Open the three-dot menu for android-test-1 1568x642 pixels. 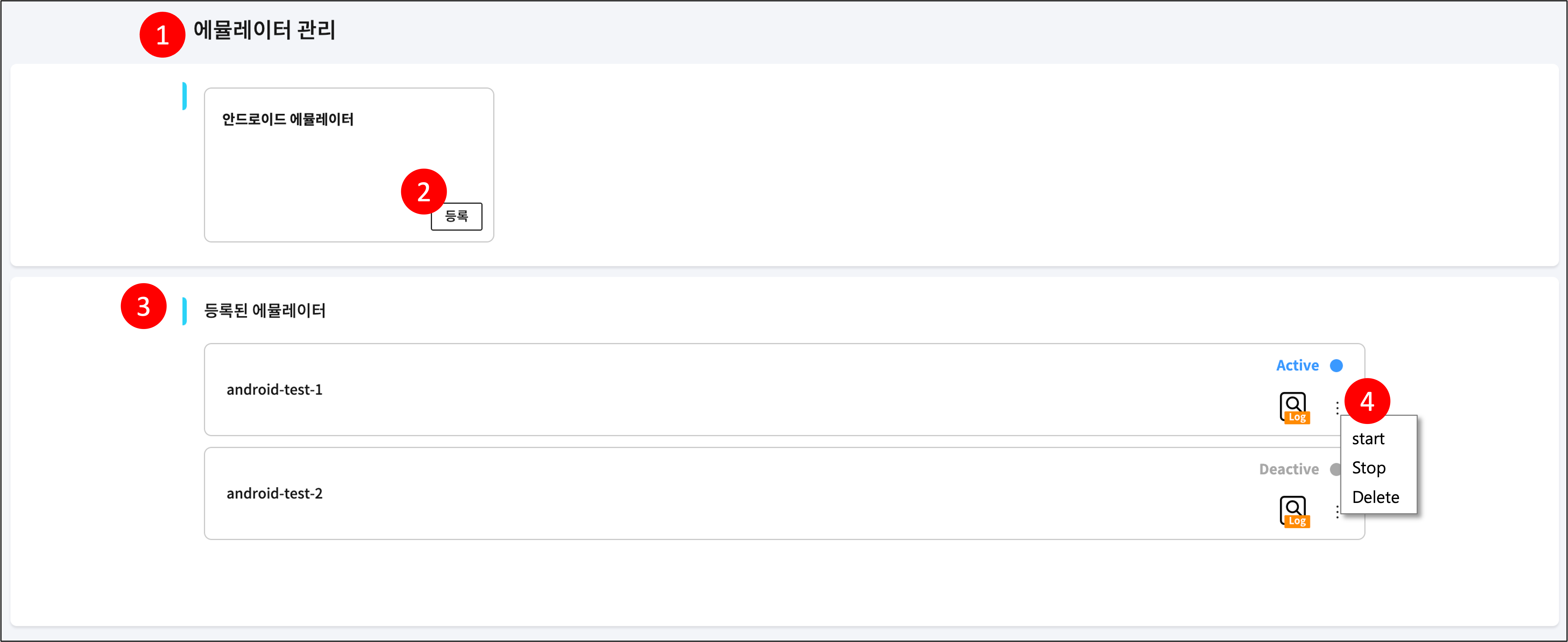click(x=1337, y=408)
